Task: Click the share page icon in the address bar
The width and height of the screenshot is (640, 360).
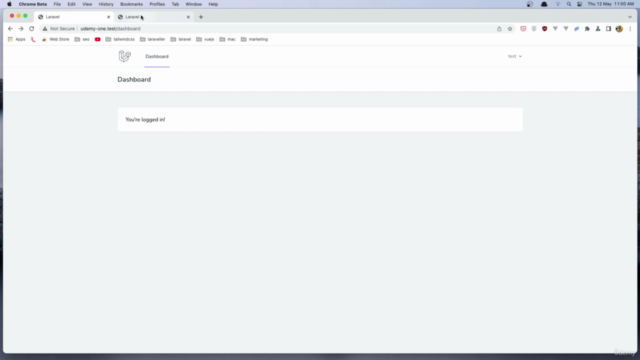Action: (x=499, y=29)
